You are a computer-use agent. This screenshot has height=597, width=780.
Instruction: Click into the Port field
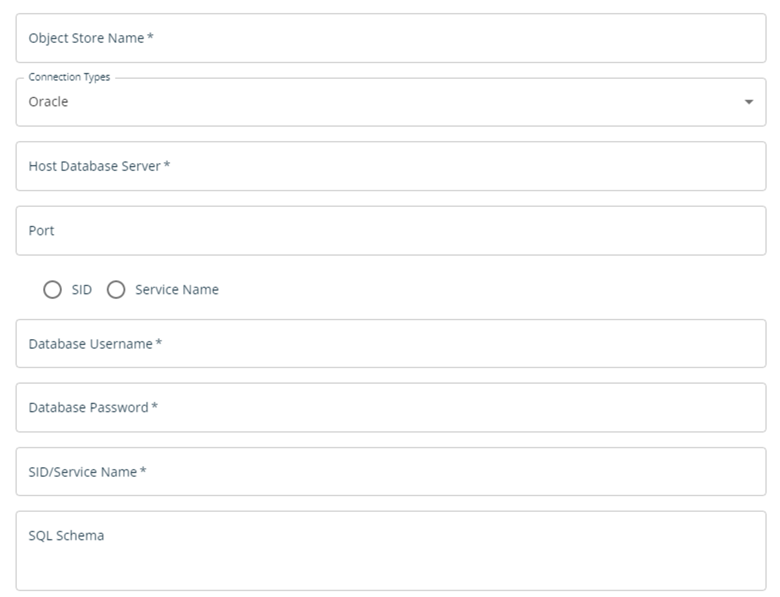click(x=390, y=231)
